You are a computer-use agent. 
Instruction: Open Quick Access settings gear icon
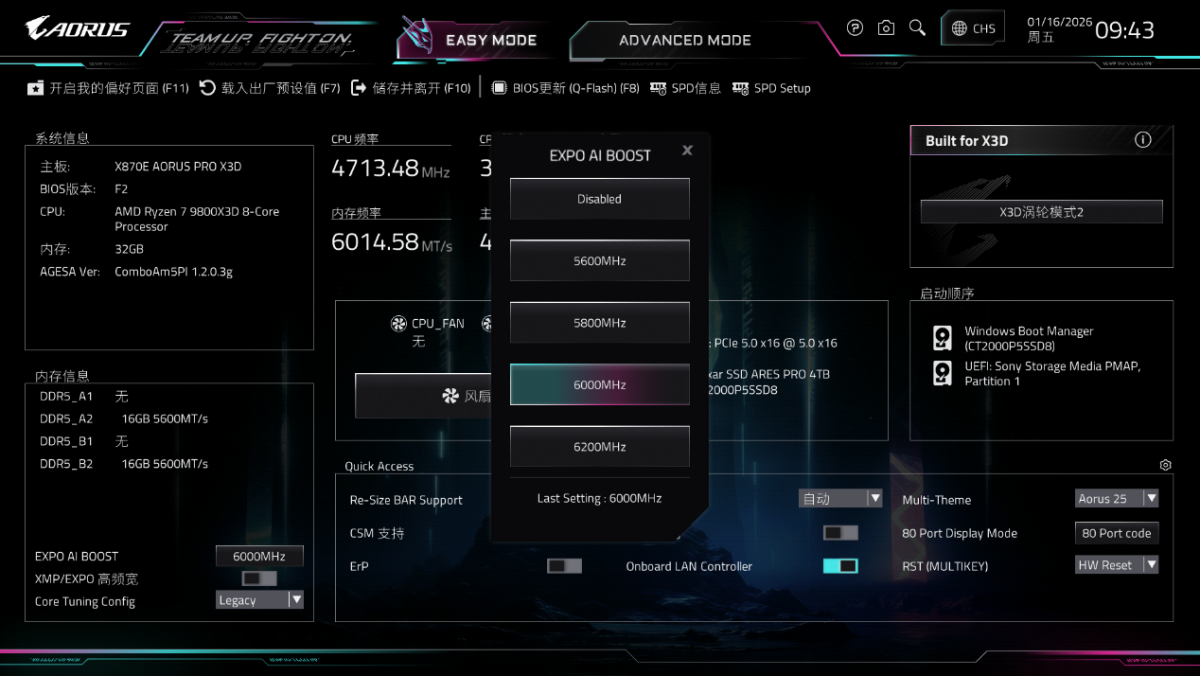coord(1165,465)
